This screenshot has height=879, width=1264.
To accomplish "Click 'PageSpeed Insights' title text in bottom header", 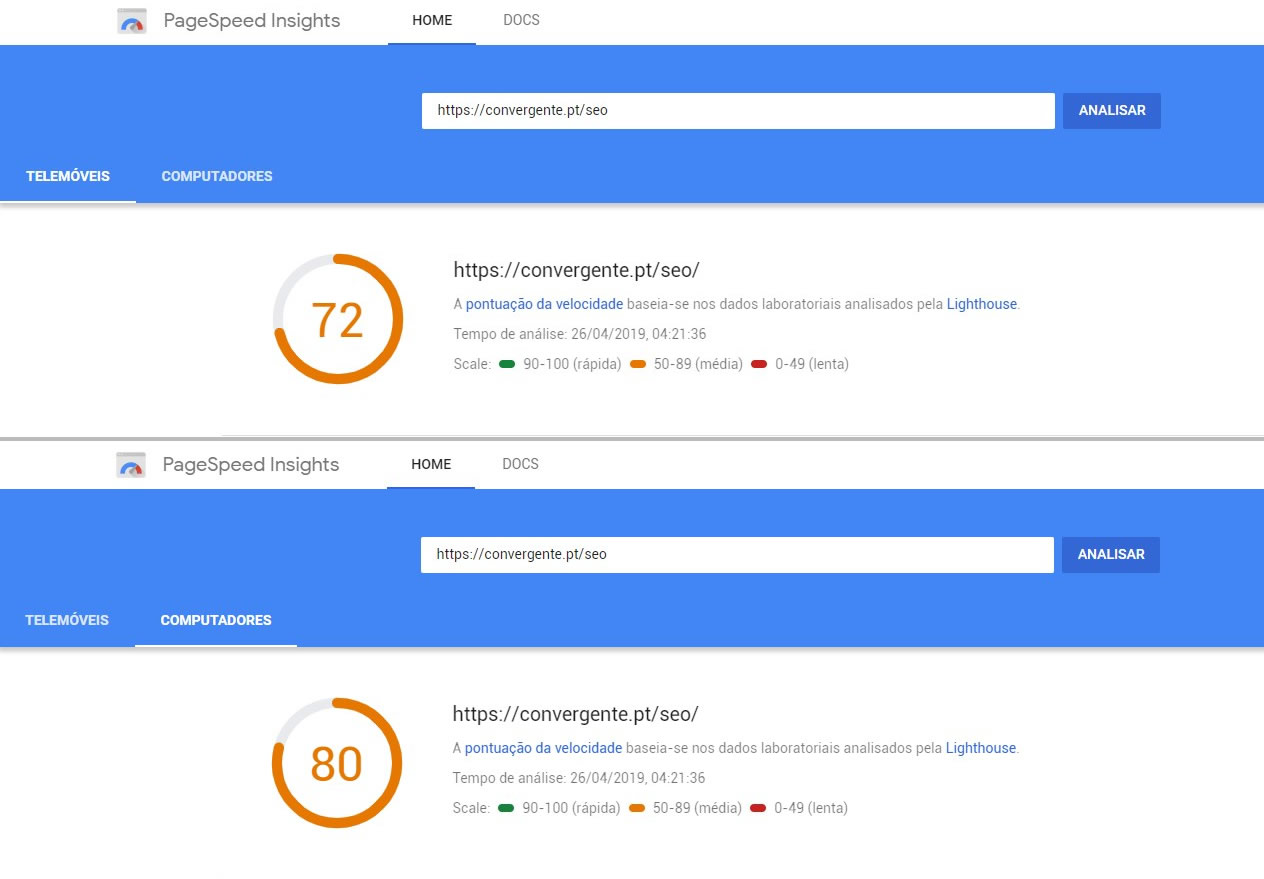I will [x=251, y=465].
